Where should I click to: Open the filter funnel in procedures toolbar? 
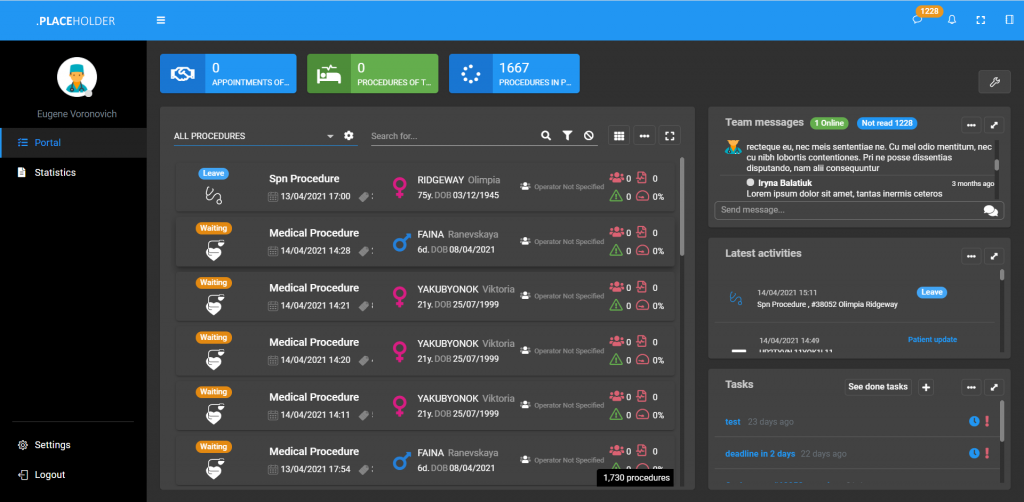(567, 136)
